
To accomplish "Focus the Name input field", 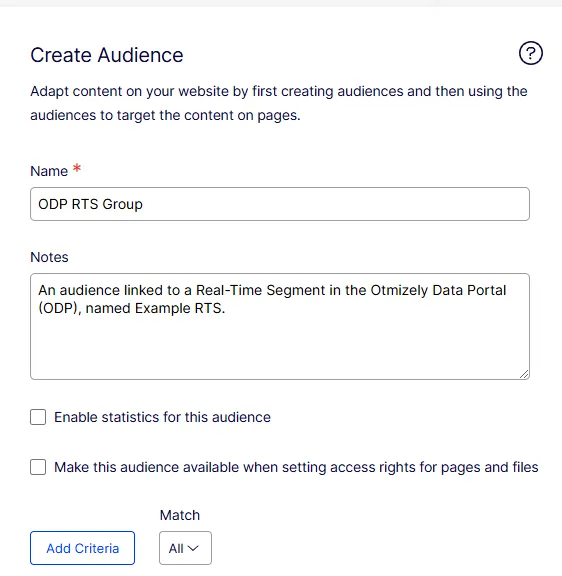I will coord(280,204).
